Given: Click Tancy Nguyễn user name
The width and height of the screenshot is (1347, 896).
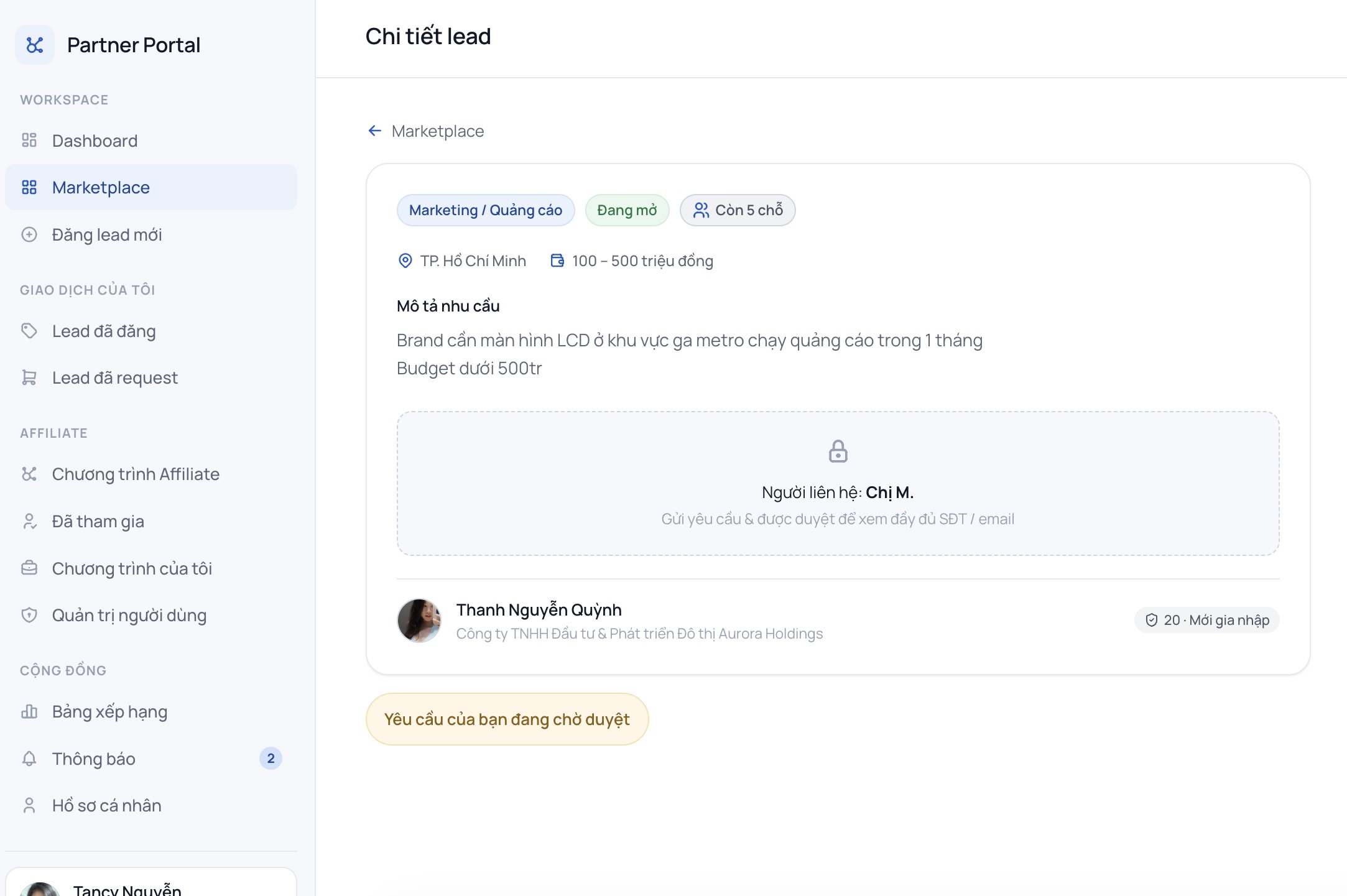Looking at the screenshot, I should pos(127,889).
